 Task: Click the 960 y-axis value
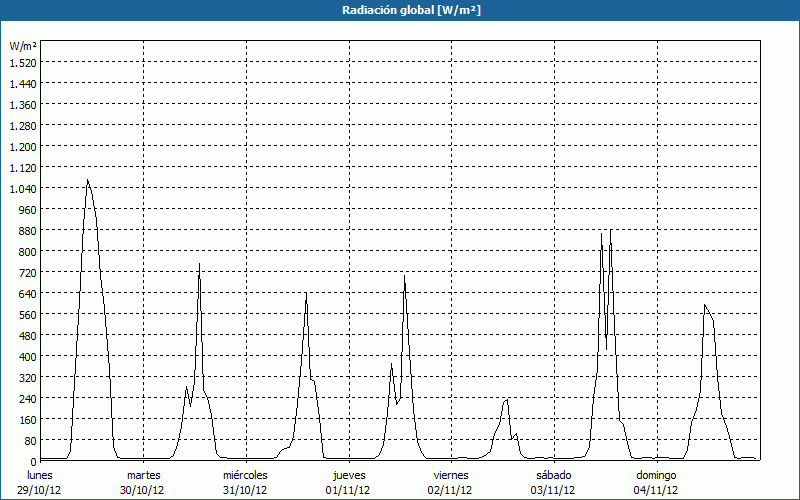coord(28,210)
